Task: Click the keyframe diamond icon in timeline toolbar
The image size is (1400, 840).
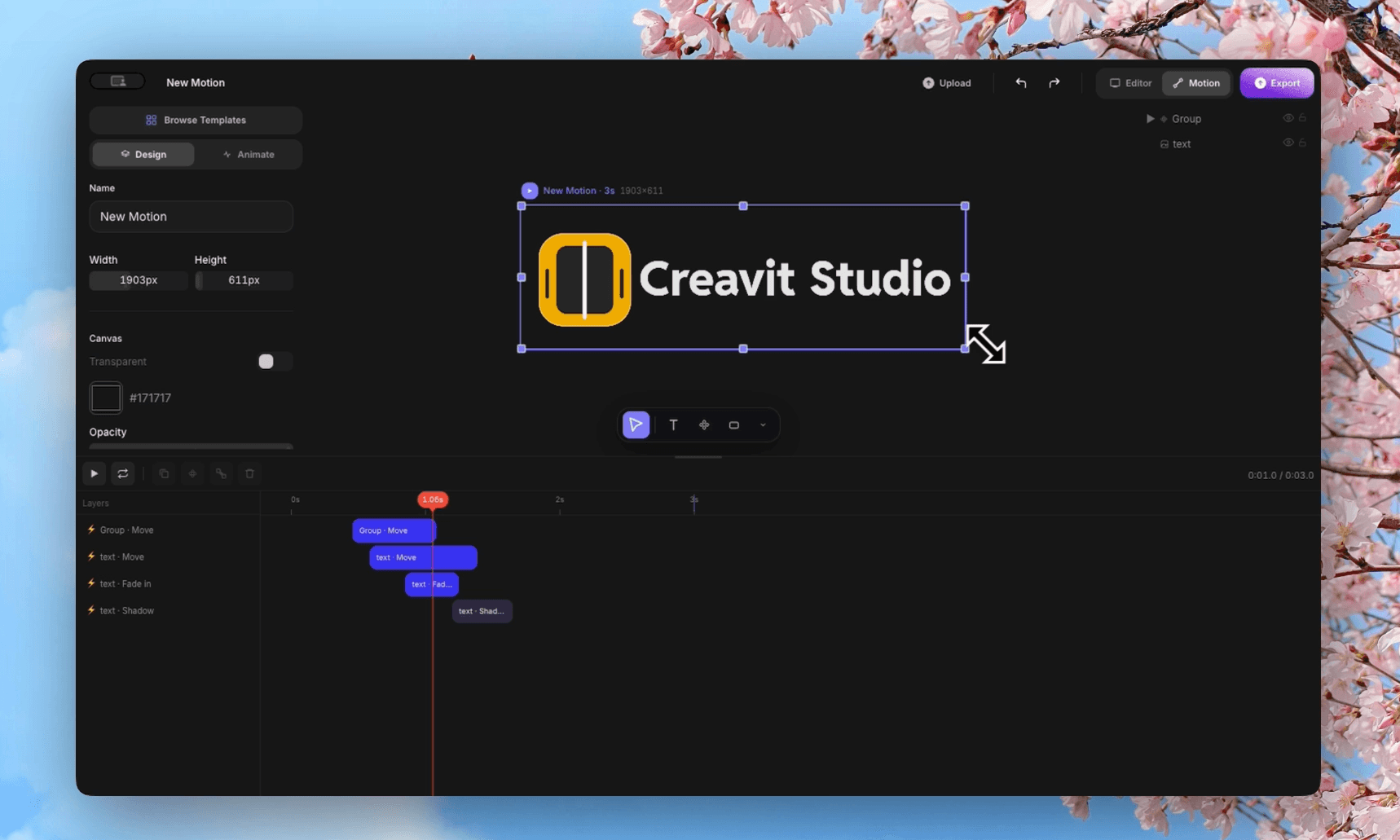Action: 192,473
